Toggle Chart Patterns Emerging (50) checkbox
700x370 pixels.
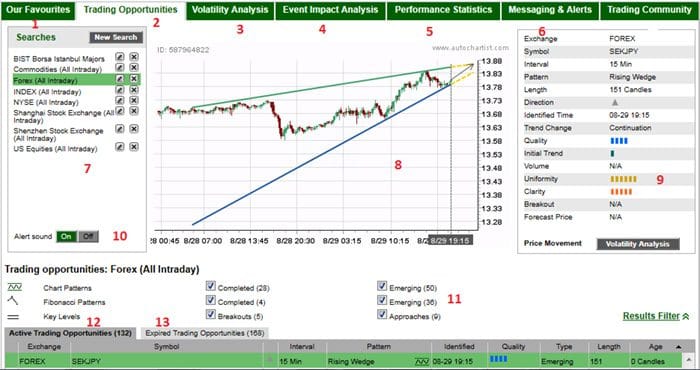pos(382,286)
